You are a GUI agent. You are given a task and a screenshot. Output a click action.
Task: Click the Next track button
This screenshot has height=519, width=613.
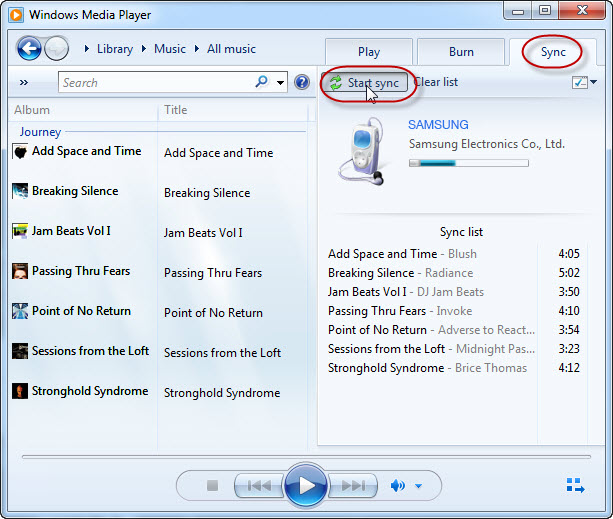(x=353, y=486)
